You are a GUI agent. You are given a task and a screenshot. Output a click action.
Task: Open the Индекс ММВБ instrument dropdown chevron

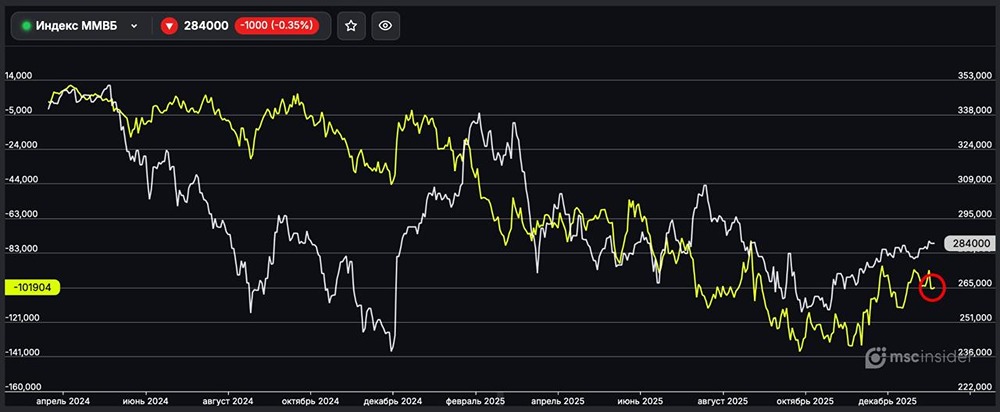pos(134,26)
